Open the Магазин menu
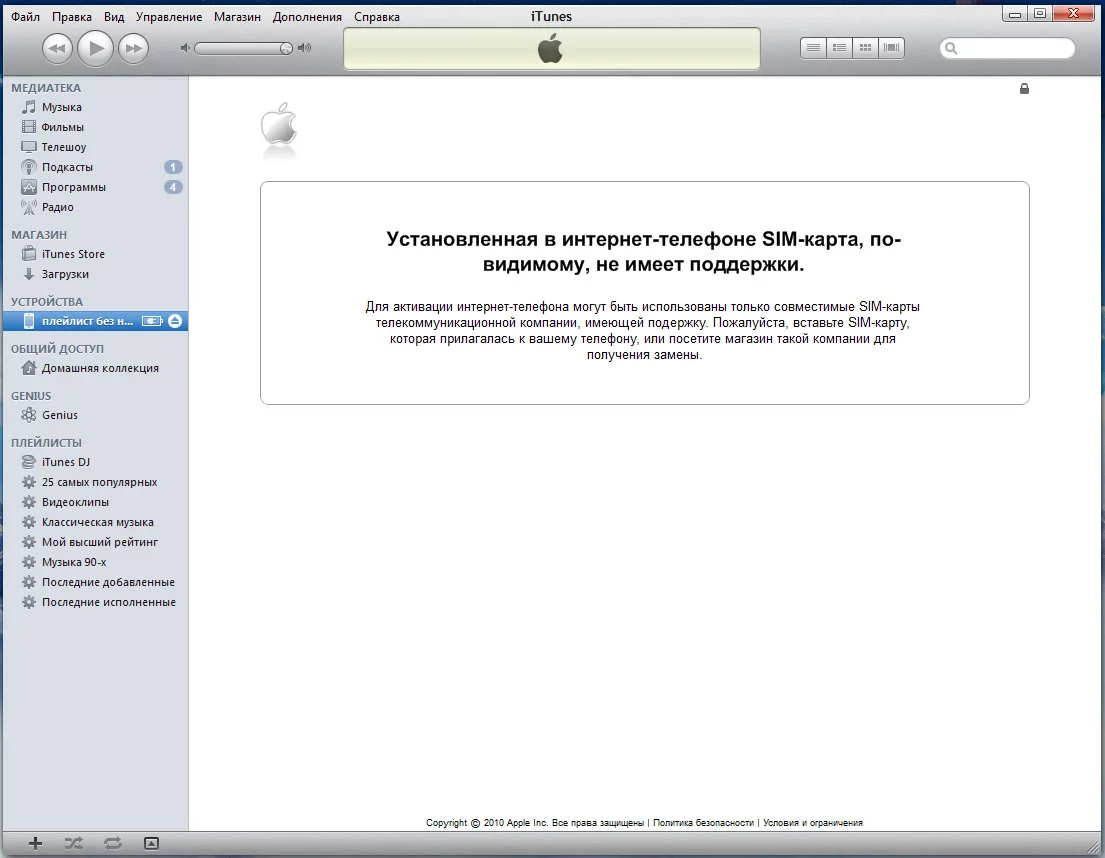This screenshot has height=858, width=1105. 237,16
